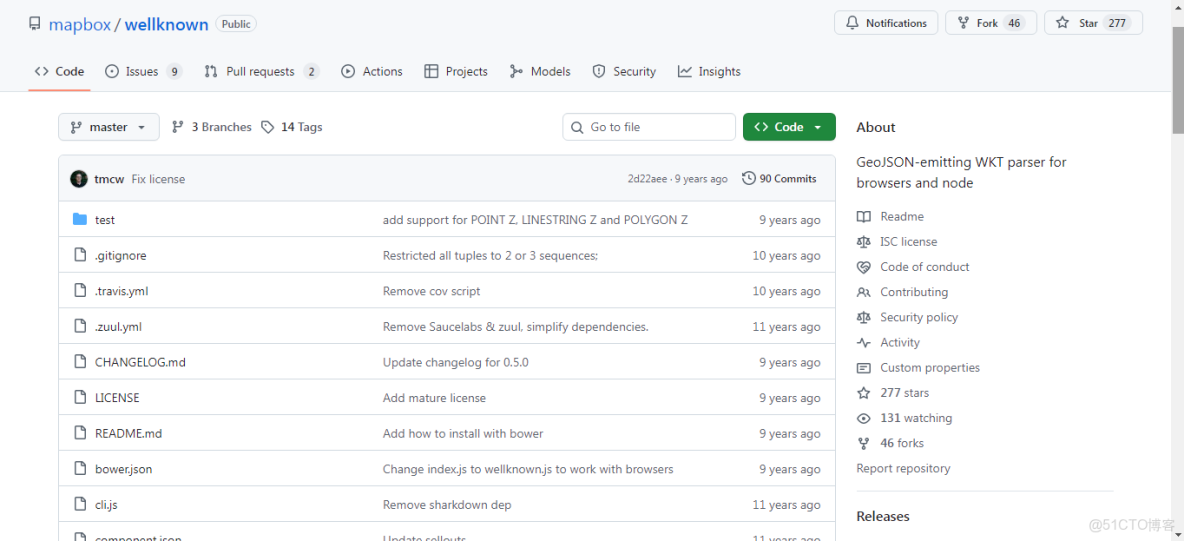The width and height of the screenshot is (1184, 541).
Task: Expand the green Code dropdown button
Action: [789, 127]
